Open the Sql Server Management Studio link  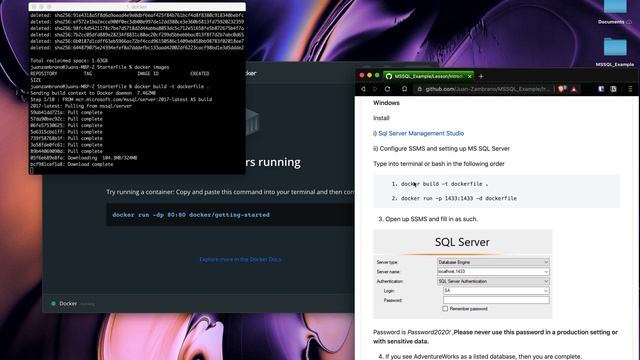[x=421, y=133]
